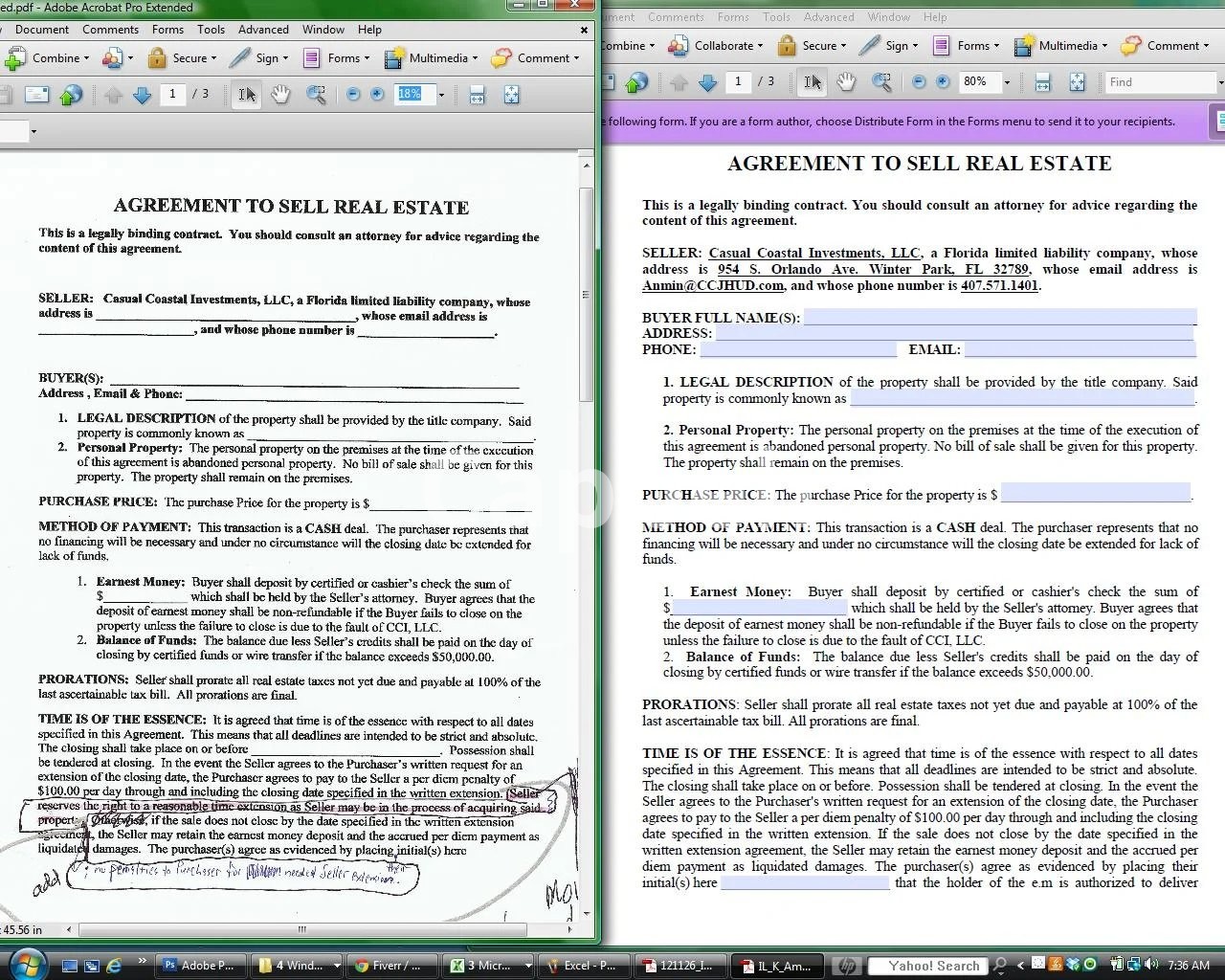1225x980 pixels.
Task: Click scrolling-pages fit-width icon in right window
Action: (x=1042, y=82)
